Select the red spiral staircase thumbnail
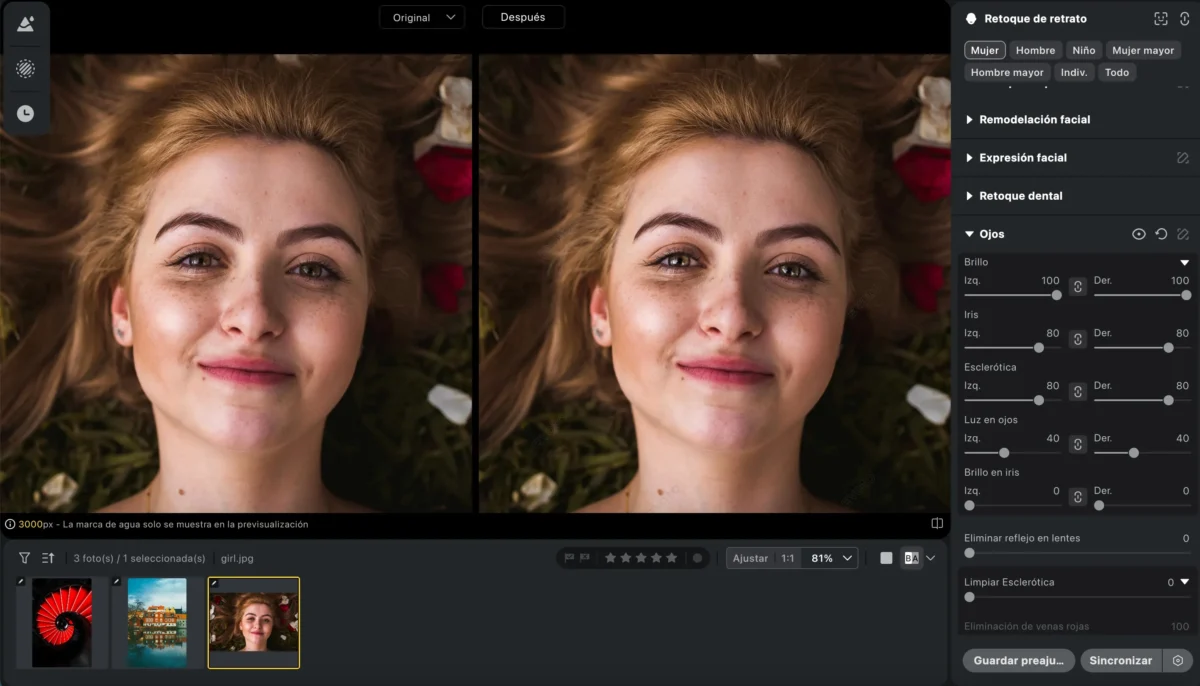Viewport: 1200px width, 686px height. (x=62, y=622)
